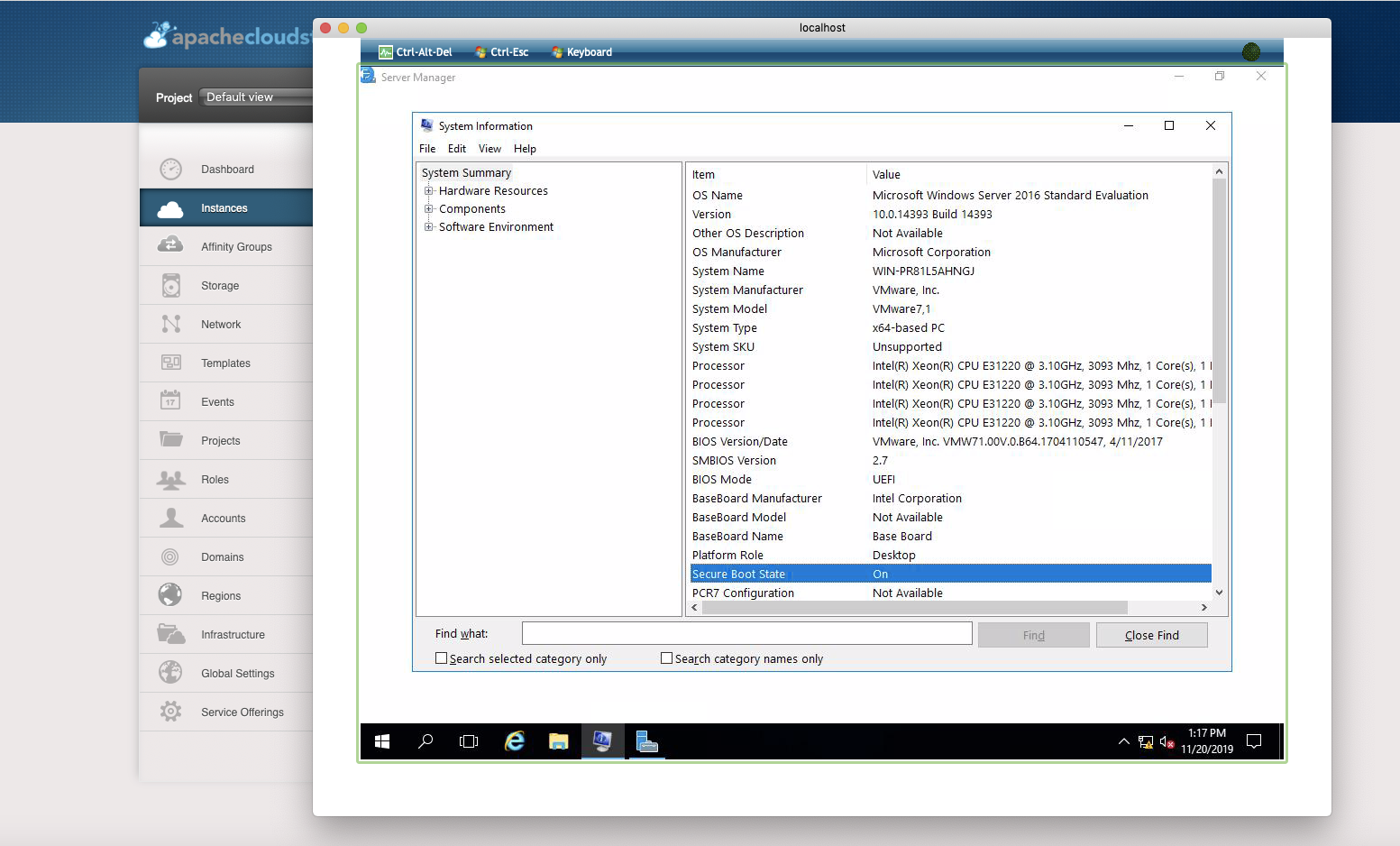Switch to Server Manager taskbar icon
The width and height of the screenshot is (1400, 846).
646,741
